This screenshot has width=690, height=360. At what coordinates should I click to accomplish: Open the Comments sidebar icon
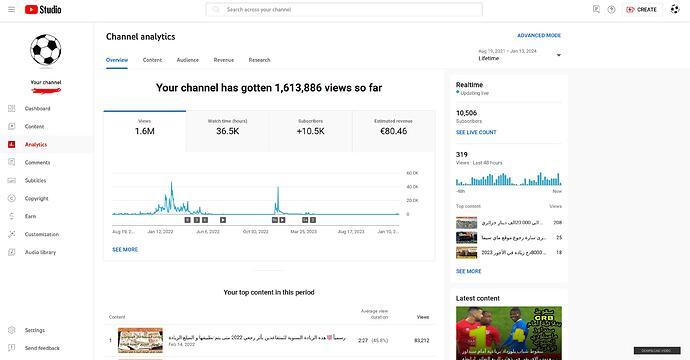click(x=12, y=162)
